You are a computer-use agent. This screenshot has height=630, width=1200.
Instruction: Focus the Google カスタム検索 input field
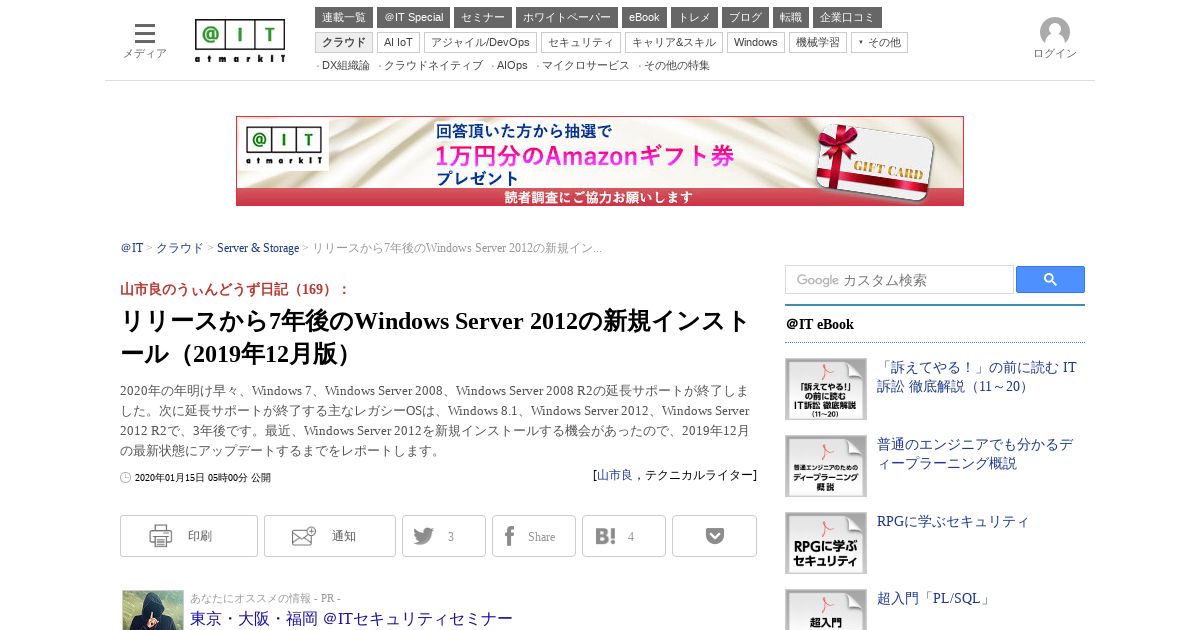coord(899,280)
